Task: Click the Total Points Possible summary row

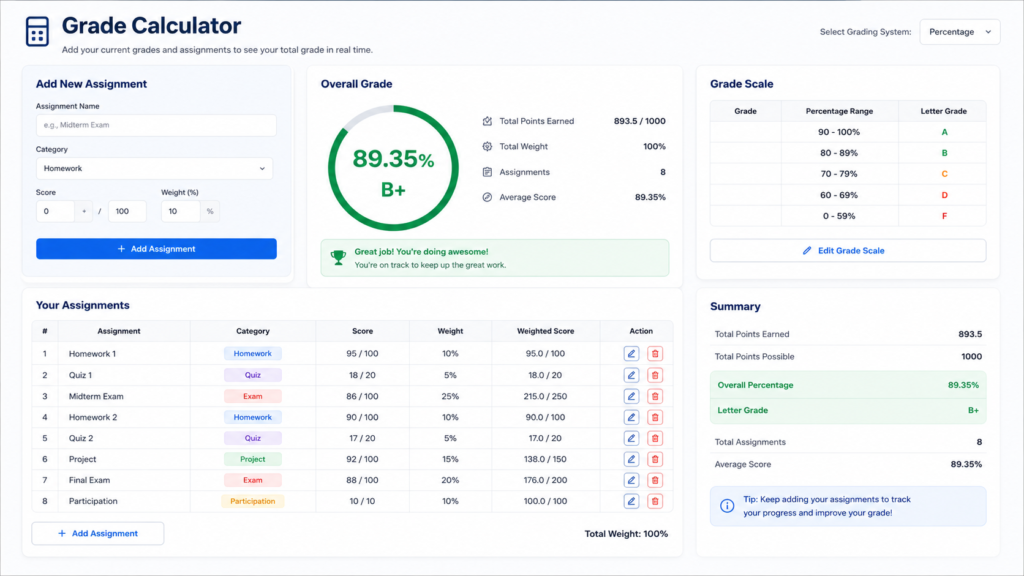Action: point(848,357)
